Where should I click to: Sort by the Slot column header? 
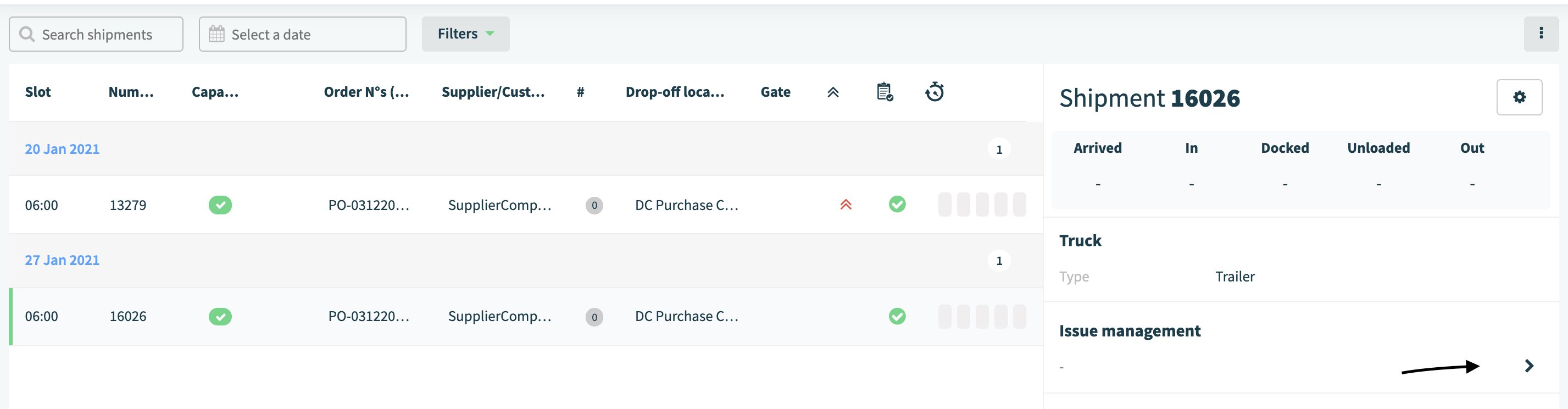point(38,92)
